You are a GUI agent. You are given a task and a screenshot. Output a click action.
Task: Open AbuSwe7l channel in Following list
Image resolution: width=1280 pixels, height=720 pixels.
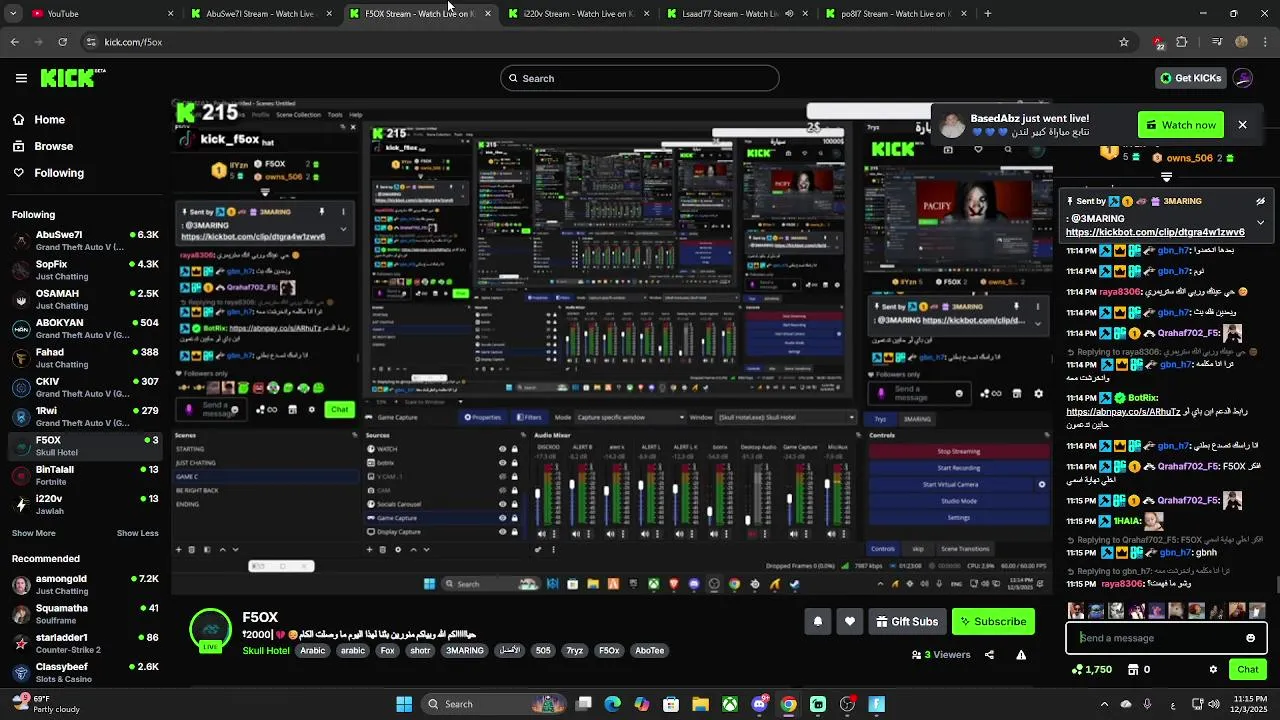85,241
